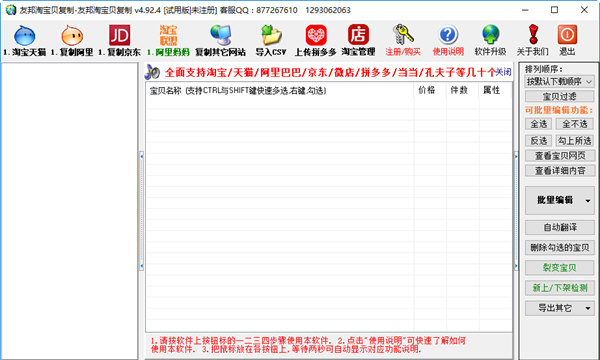Check for updates via 软件升级 icon
This screenshot has height=360, width=600.
point(491,40)
